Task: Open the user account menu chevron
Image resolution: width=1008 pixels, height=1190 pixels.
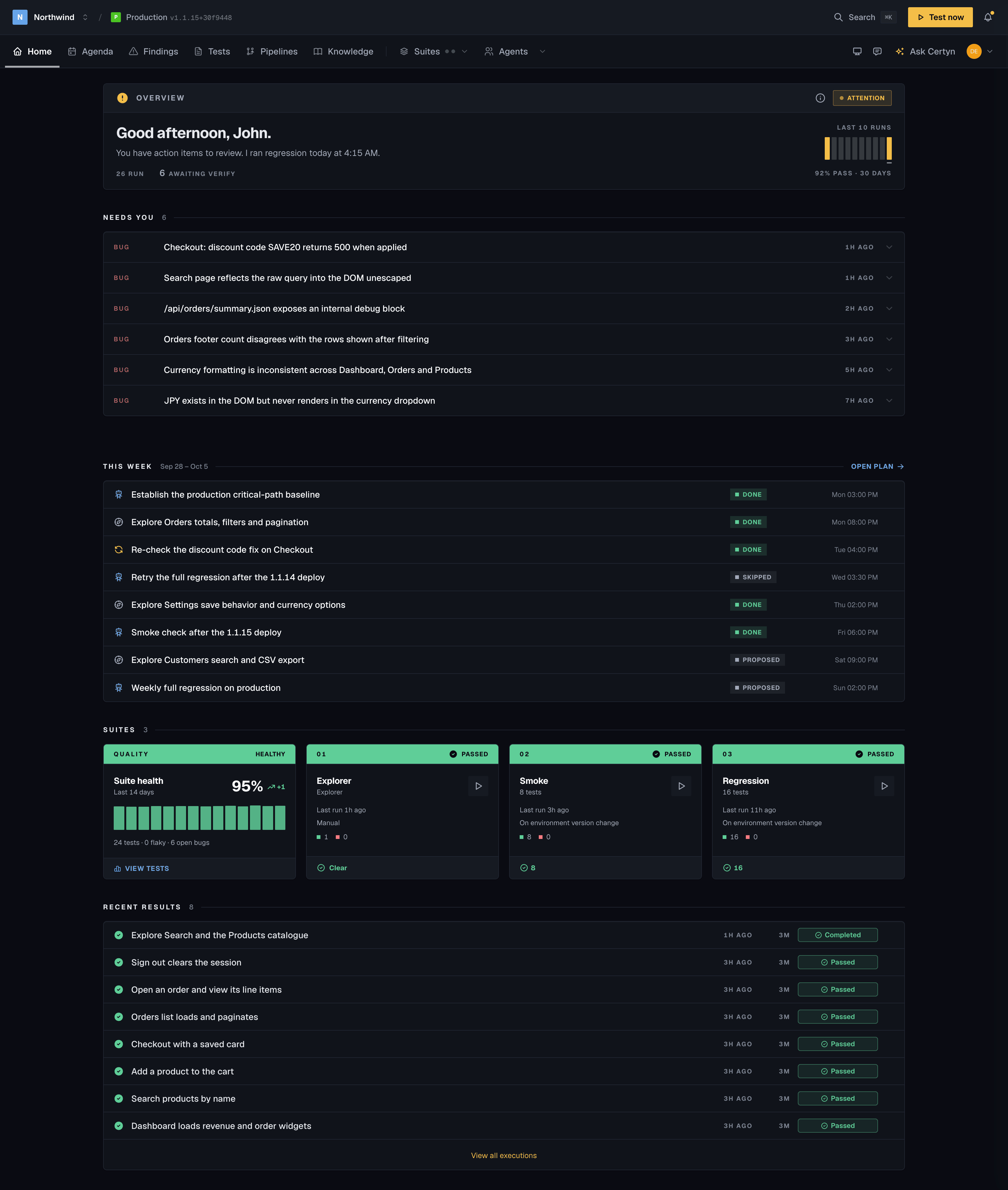Action: 990,51
